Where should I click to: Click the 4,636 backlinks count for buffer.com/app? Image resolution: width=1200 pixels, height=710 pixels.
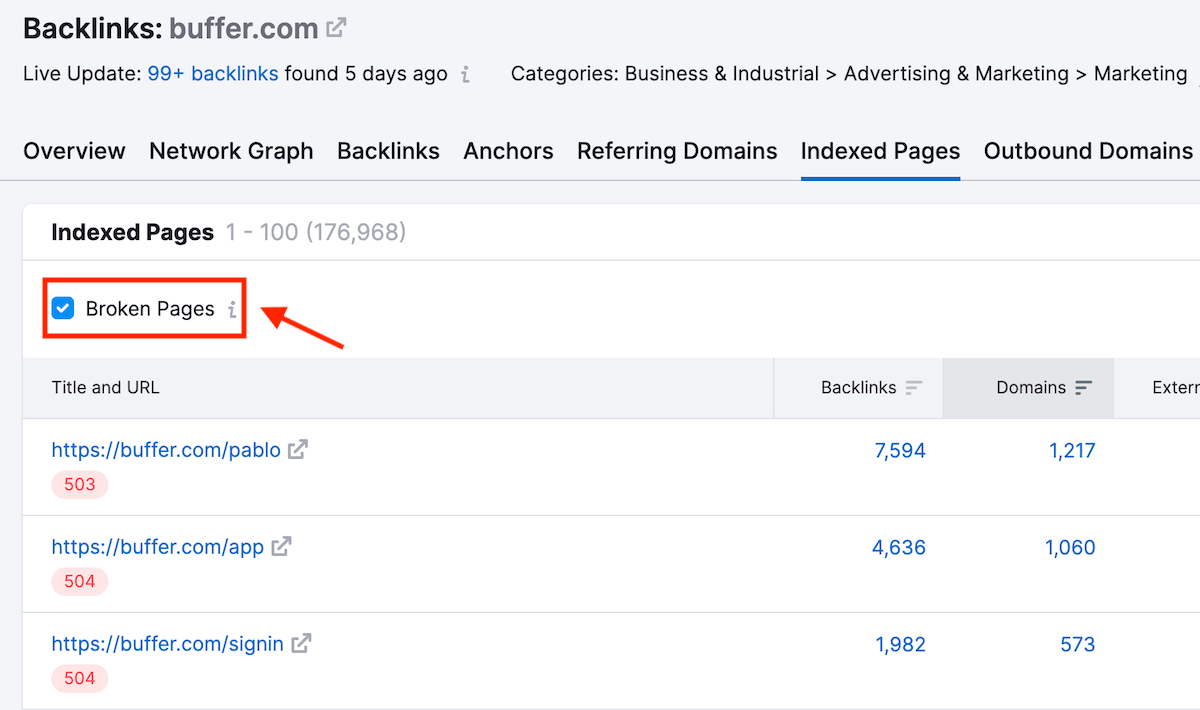click(x=900, y=547)
